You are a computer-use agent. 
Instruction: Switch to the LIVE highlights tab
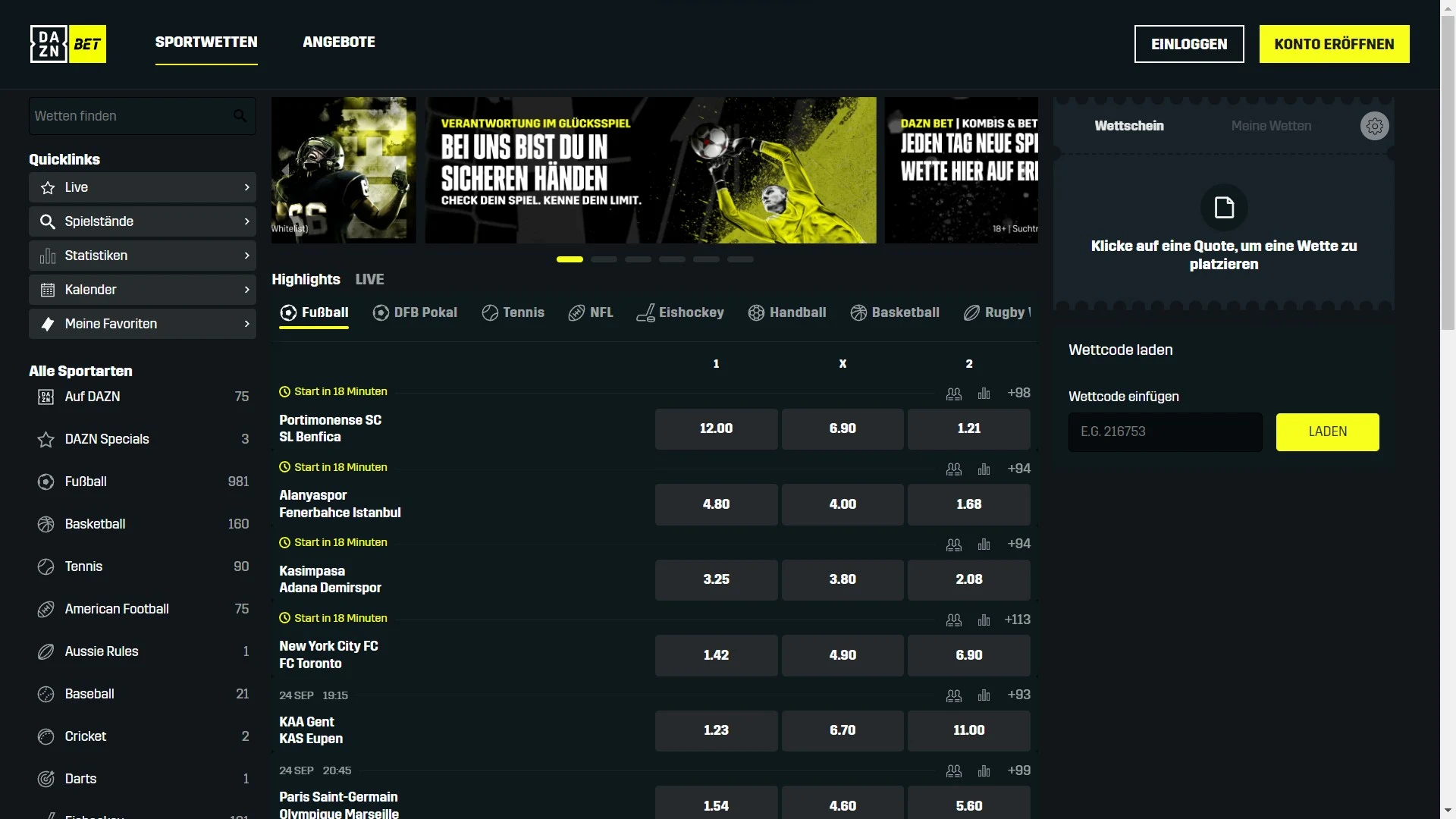click(x=370, y=279)
